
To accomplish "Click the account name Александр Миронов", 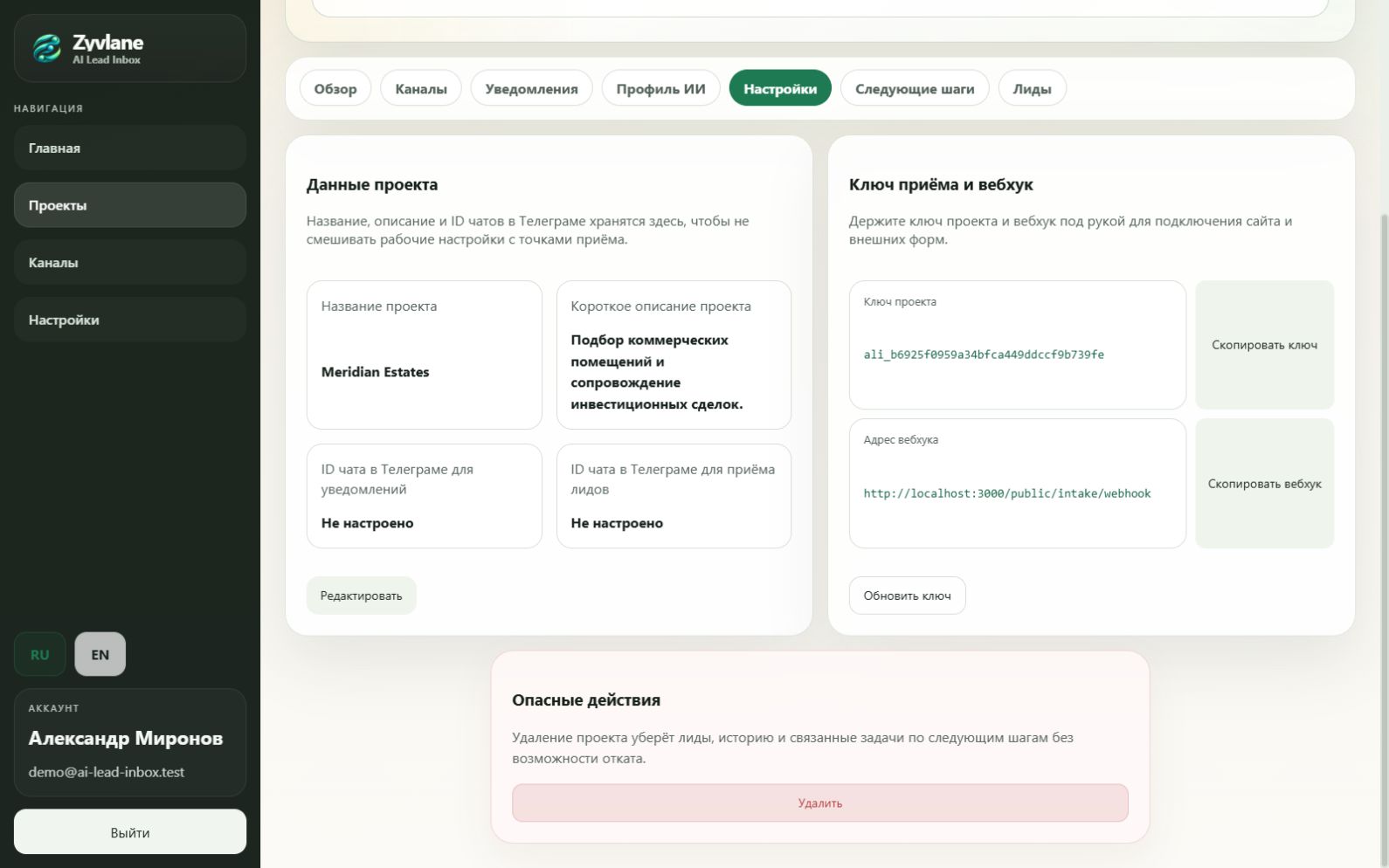I will pyautogui.click(x=126, y=738).
